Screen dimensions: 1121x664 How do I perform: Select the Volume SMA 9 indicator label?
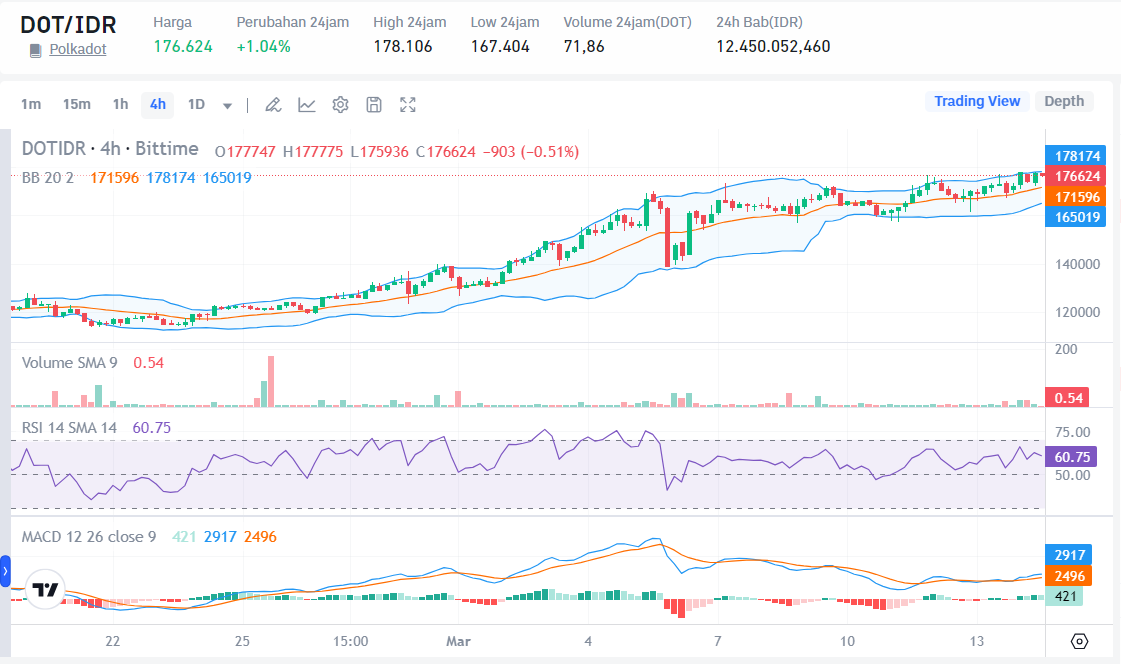(69, 362)
